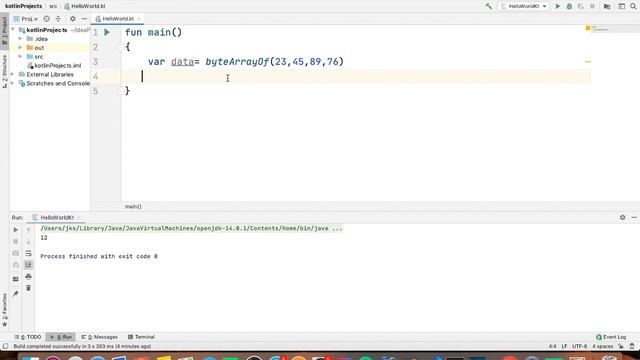Image resolution: width=640 pixels, height=360 pixels.
Task: Open Search Everywhere magnifier
Action: [633, 6]
